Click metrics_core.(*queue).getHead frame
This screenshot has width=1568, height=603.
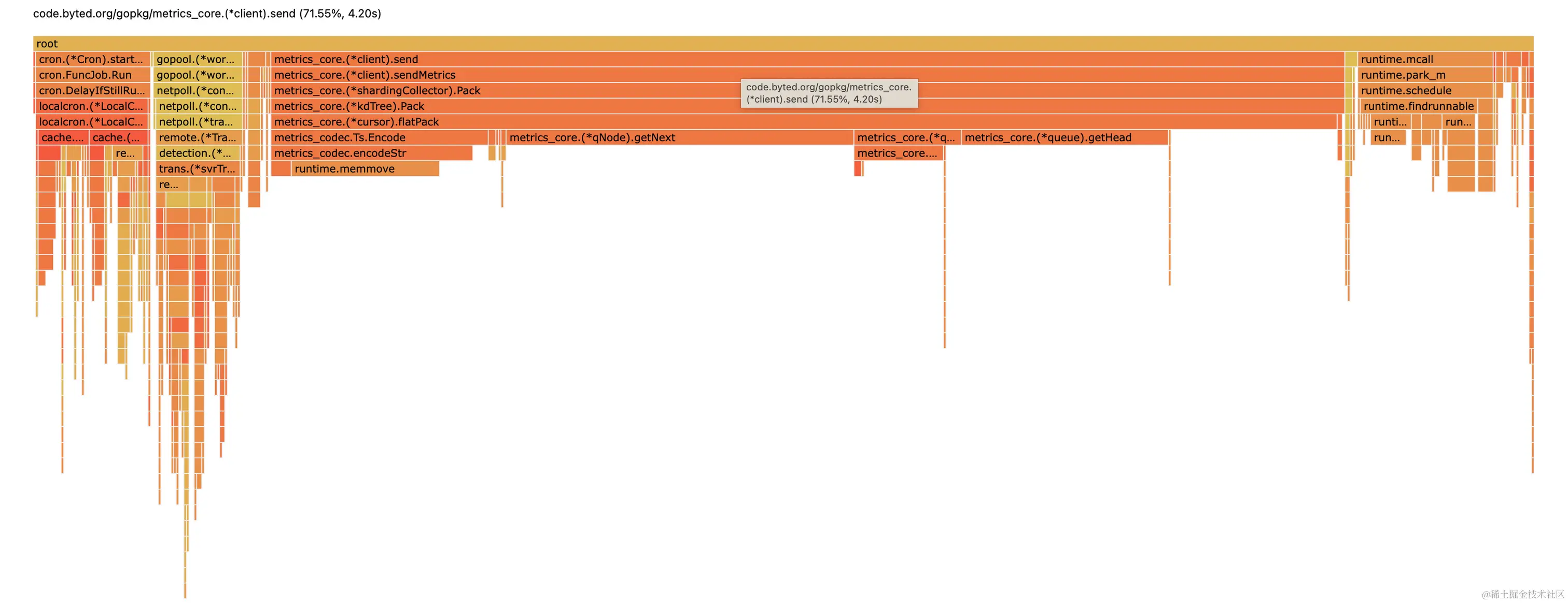pos(1064,137)
